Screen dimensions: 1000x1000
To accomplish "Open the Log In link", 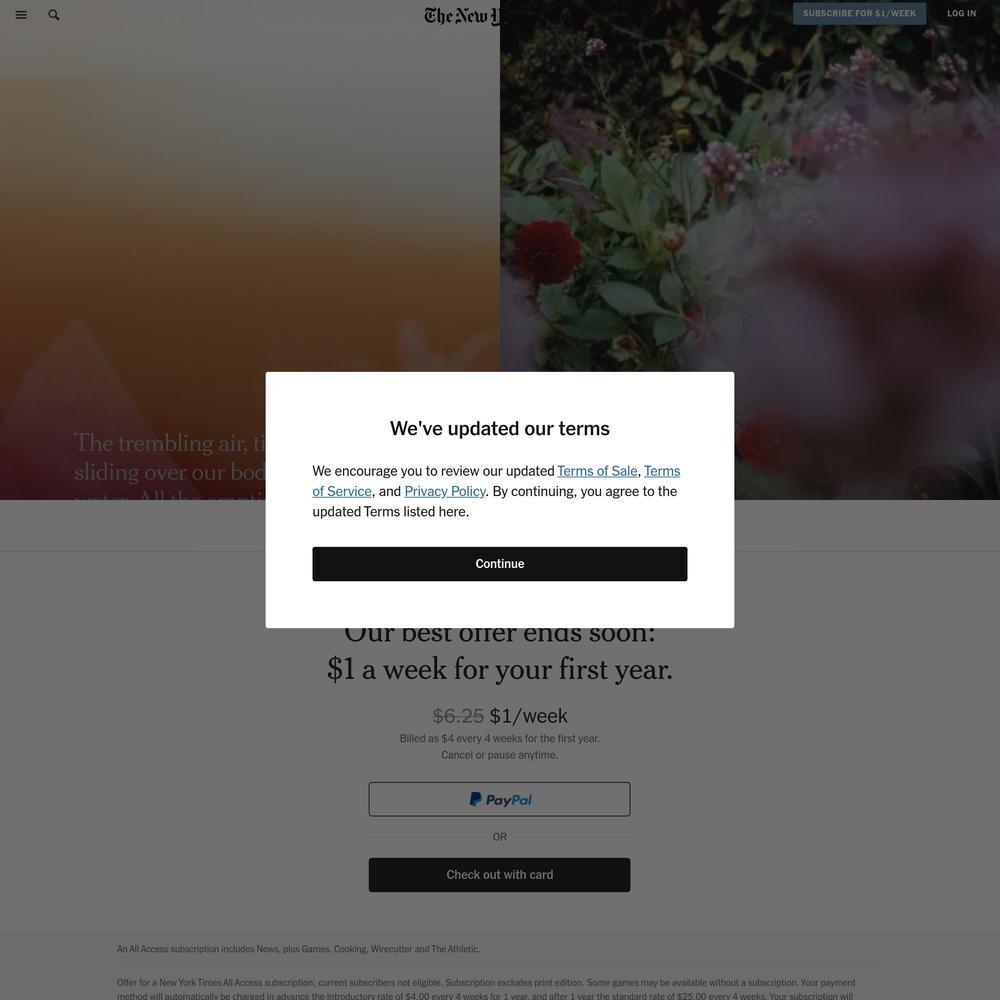I will (x=961, y=13).
